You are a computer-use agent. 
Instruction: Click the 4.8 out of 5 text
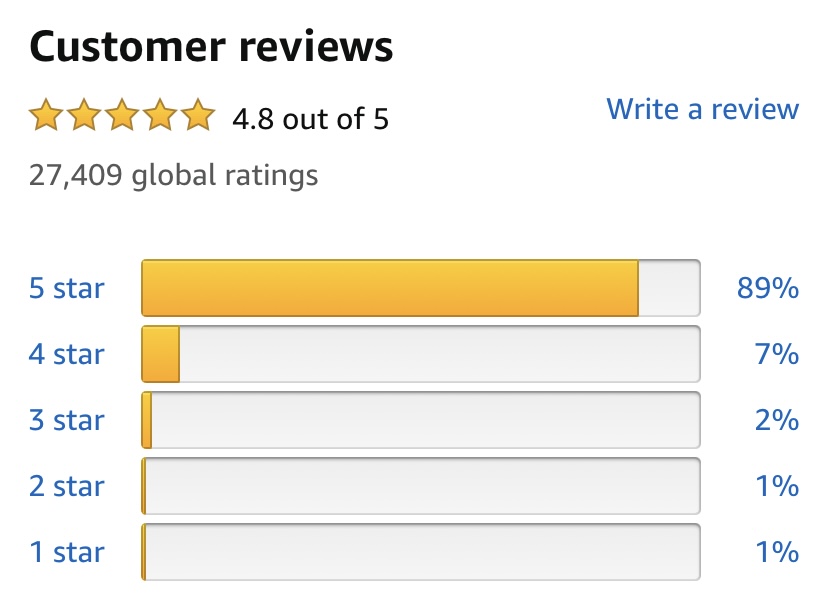pos(310,119)
